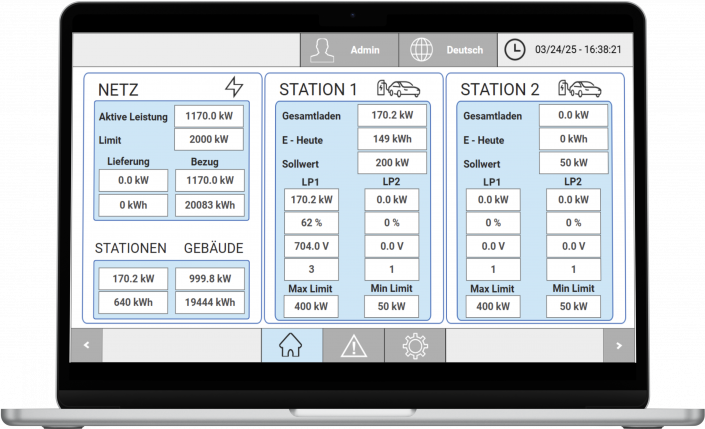
Task: Select the Deutsch language button
Action: coord(464,49)
